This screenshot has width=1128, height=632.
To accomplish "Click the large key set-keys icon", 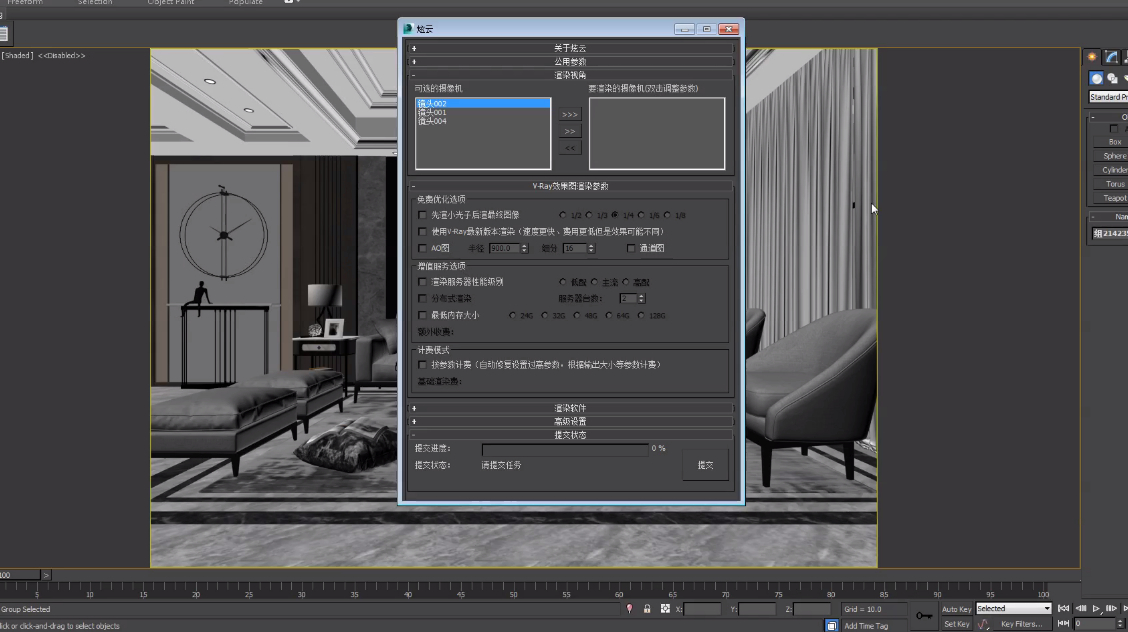I will tap(924, 616).
